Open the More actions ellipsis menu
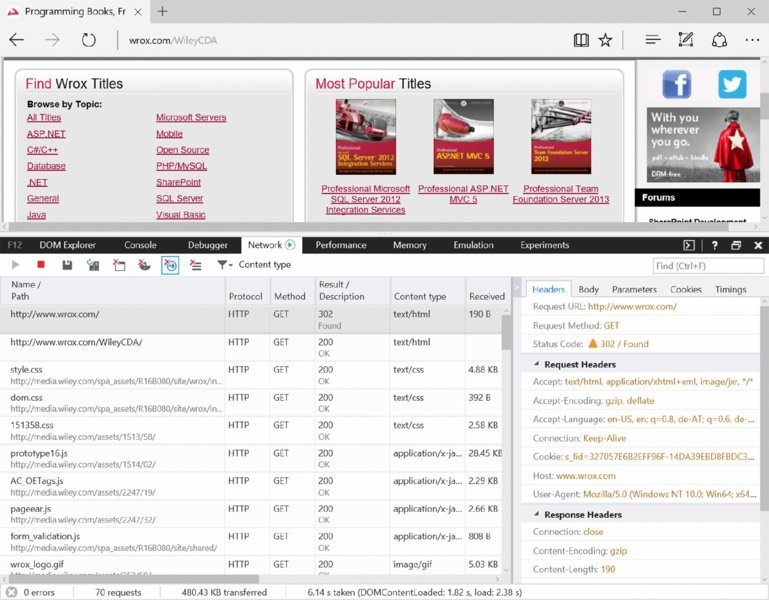The image size is (769, 600). (x=752, y=40)
